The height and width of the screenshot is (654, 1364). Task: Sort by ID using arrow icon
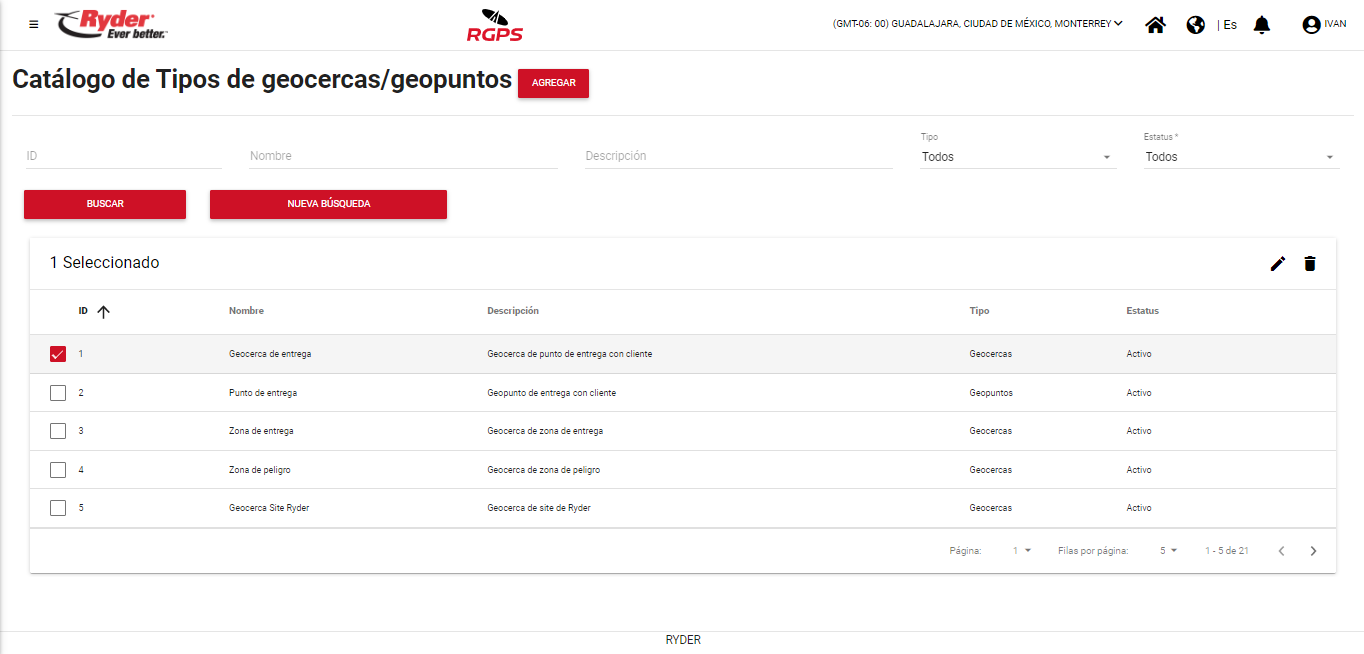click(103, 312)
